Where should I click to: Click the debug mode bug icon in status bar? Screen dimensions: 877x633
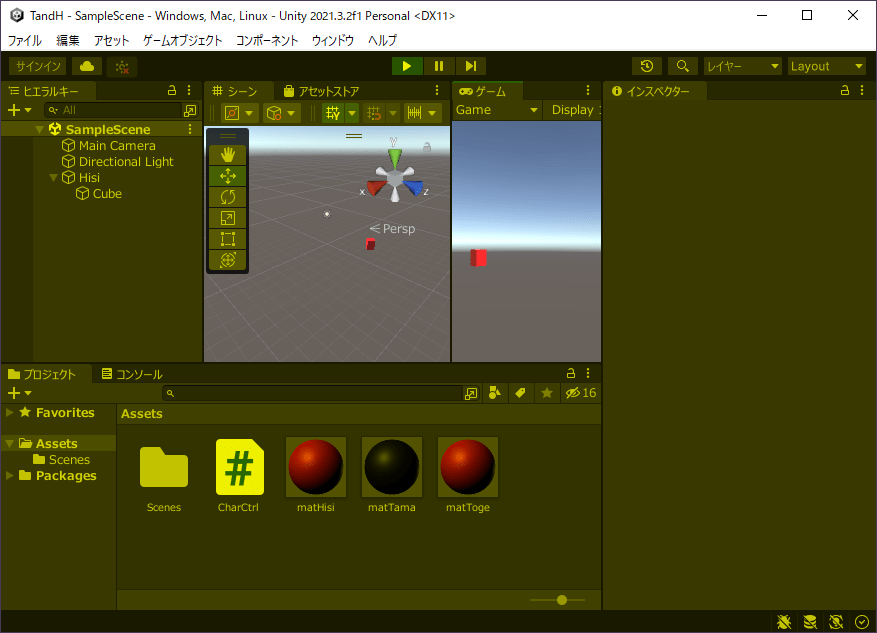tap(784, 621)
